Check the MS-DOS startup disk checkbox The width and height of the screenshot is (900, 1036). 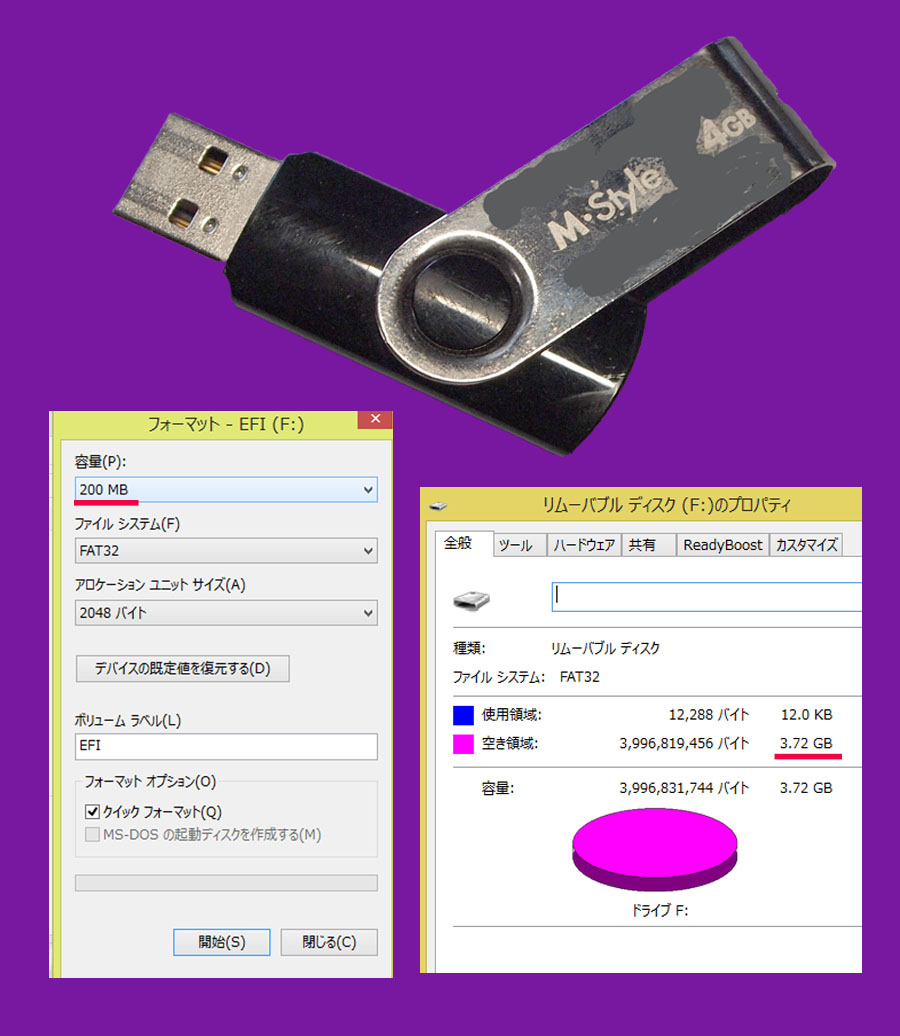tap(93, 834)
